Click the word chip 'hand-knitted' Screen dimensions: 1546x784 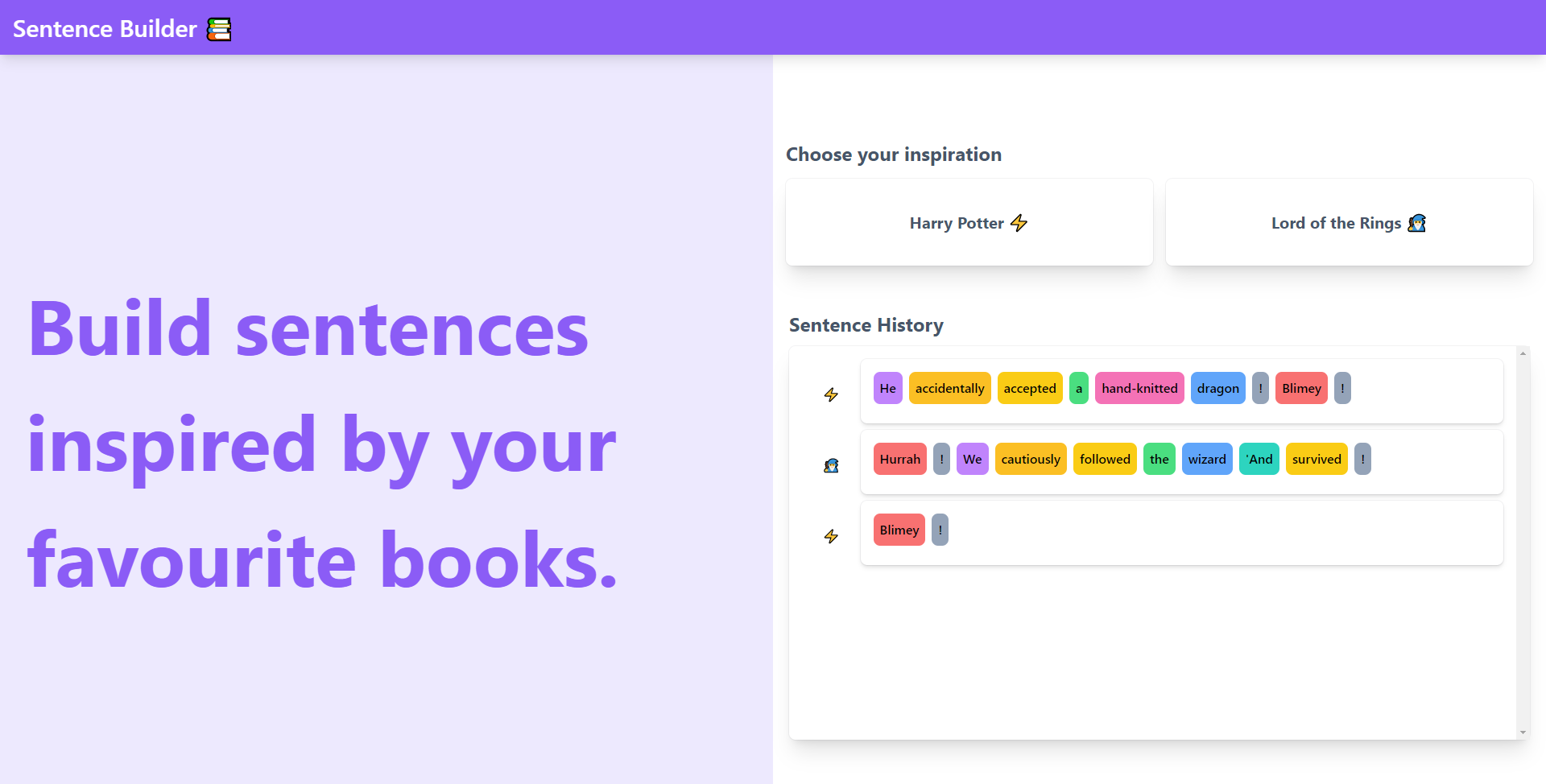1139,388
